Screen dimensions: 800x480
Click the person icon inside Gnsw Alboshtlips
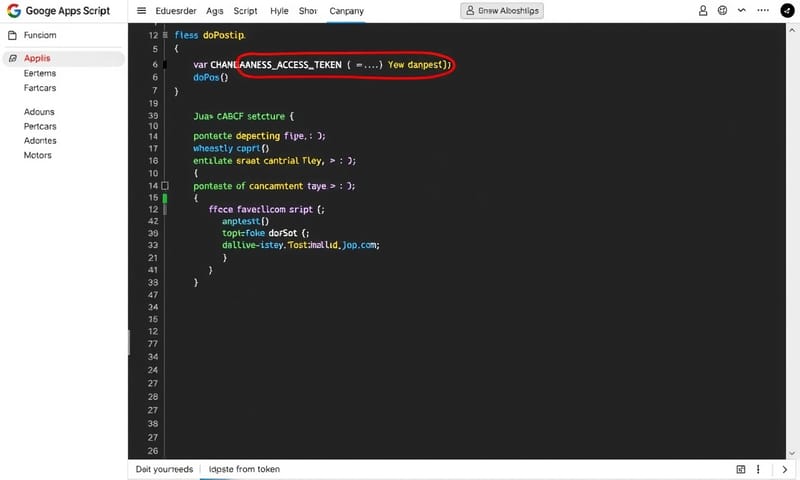pyautogui.click(x=470, y=11)
